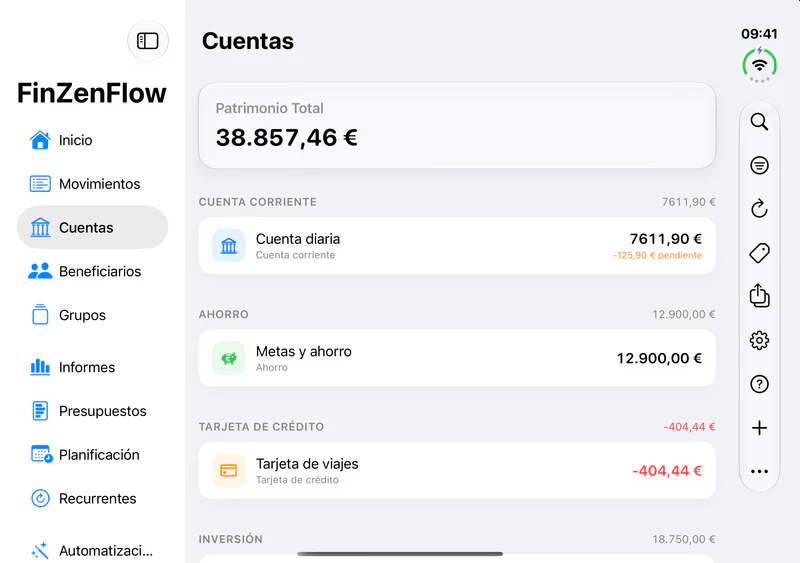Tap the share export icon
The width and height of the screenshot is (800, 563).
759,296
